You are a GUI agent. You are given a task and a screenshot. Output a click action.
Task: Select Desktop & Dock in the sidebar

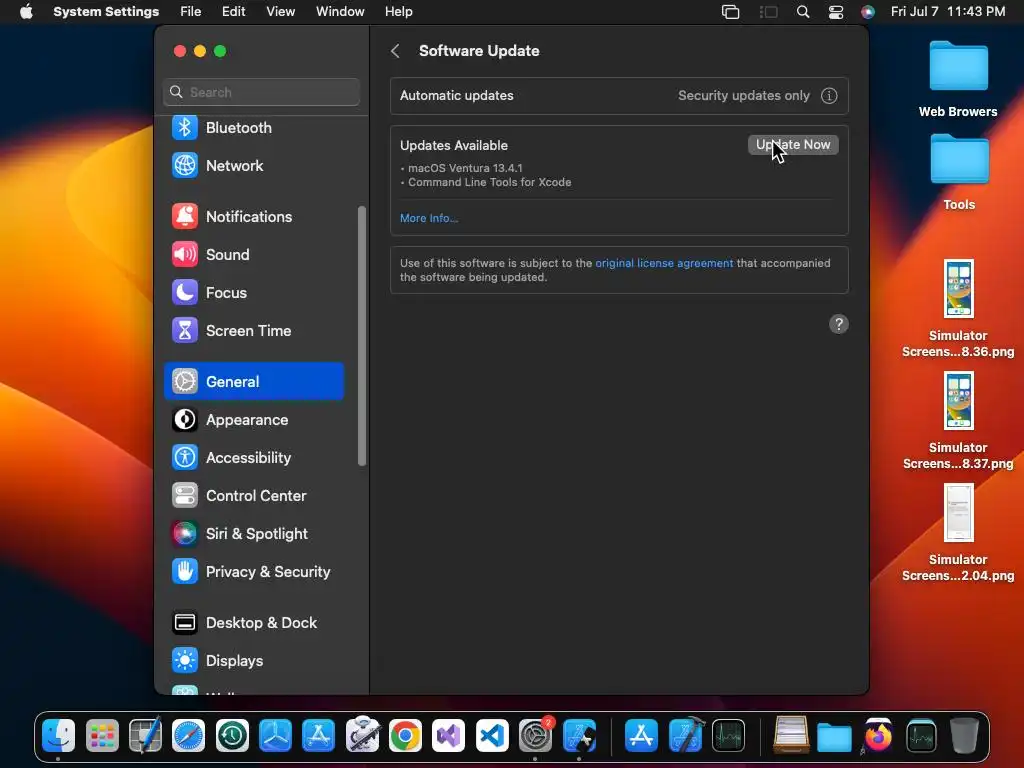[x=253, y=622]
